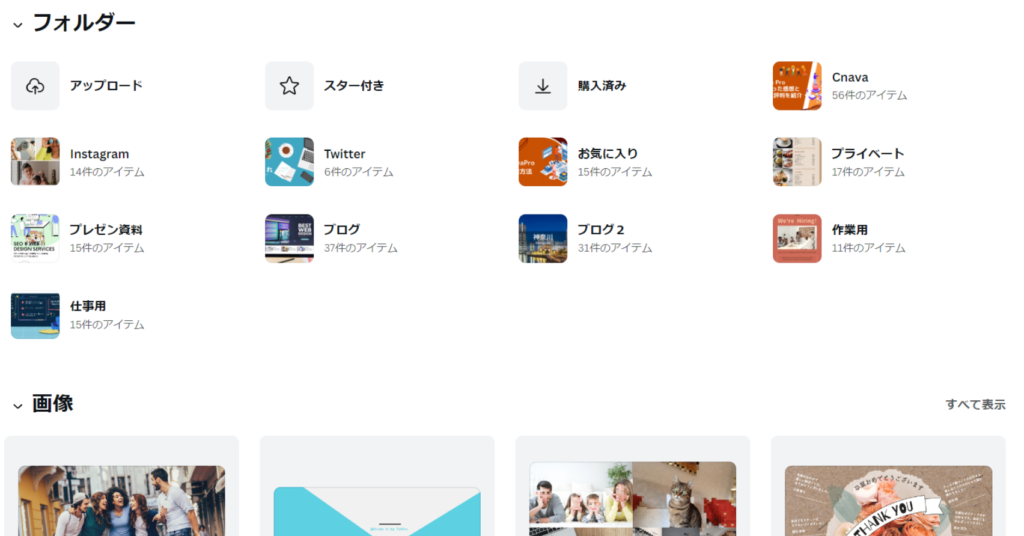The height and width of the screenshot is (536, 1024).
Task: Click the スター付き label
Action: point(354,86)
